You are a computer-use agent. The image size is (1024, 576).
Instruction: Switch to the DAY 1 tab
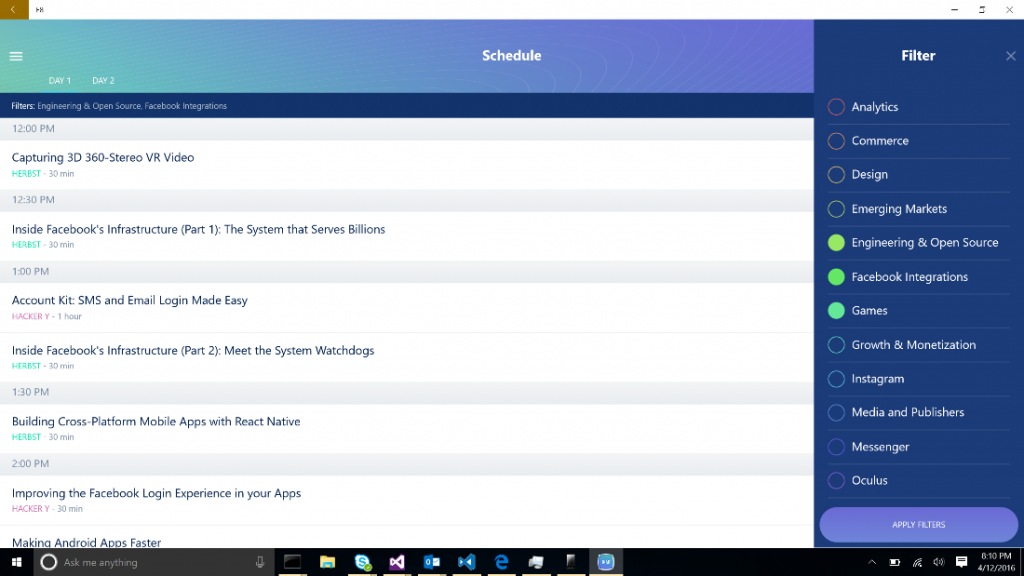click(60, 80)
